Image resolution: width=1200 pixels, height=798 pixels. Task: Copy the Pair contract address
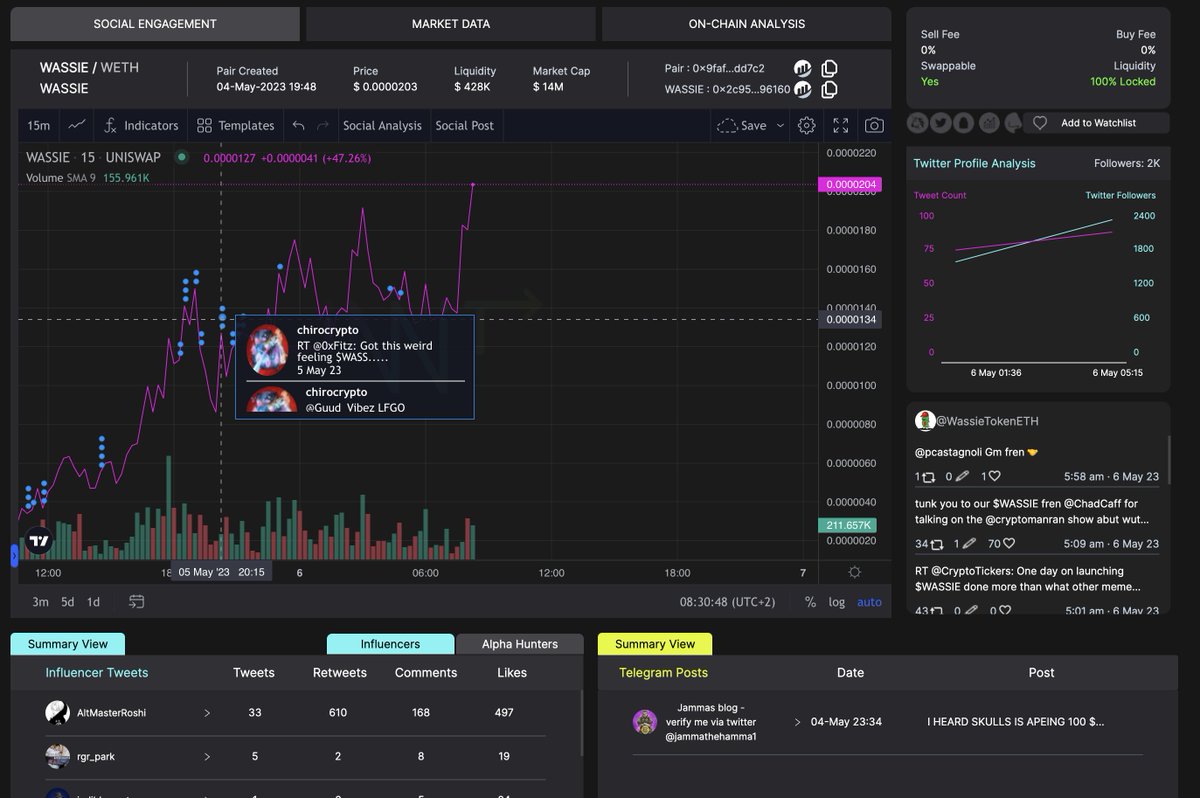point(829,68)
